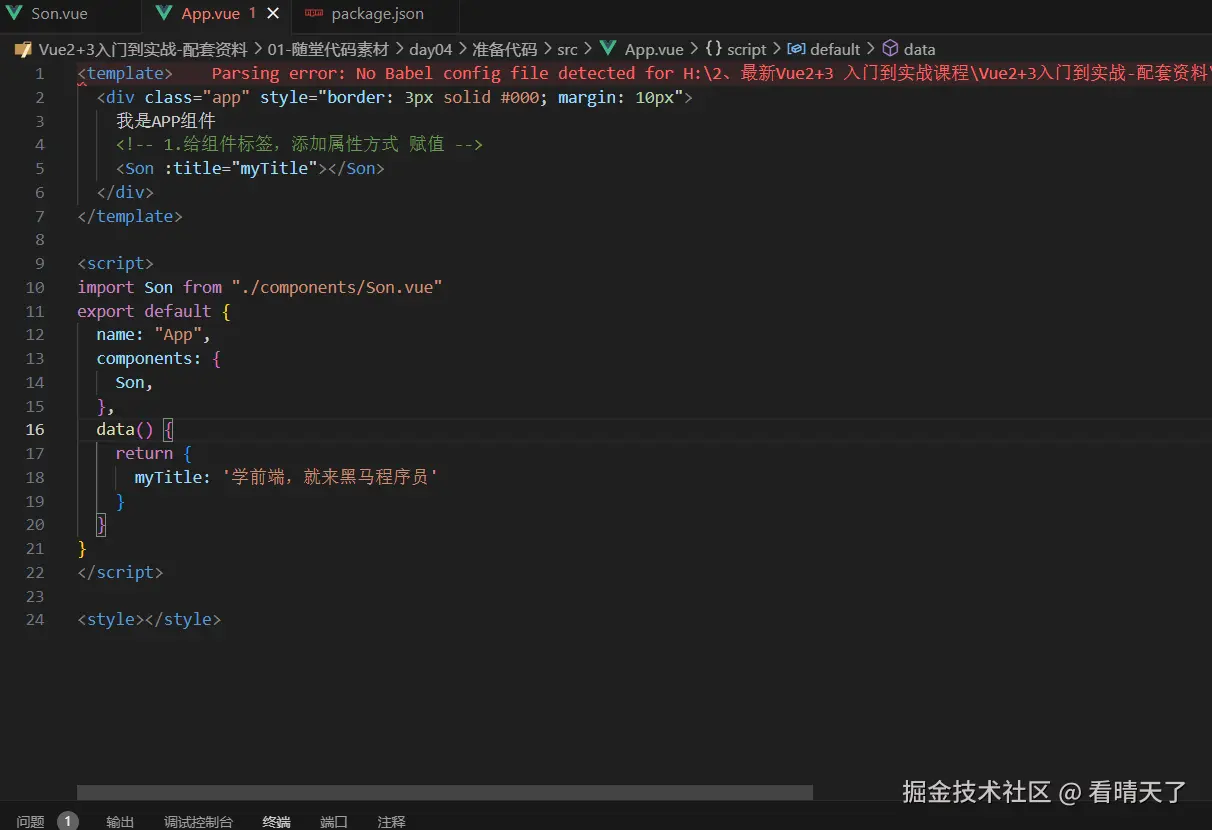
Task: Open the script breadcrumb segment
Action: click(x=747, y=49)
